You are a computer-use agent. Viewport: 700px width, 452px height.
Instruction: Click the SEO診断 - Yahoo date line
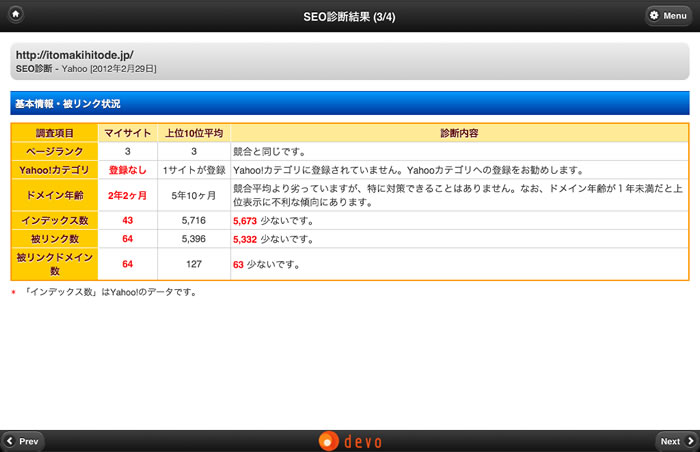coord(86,69)
